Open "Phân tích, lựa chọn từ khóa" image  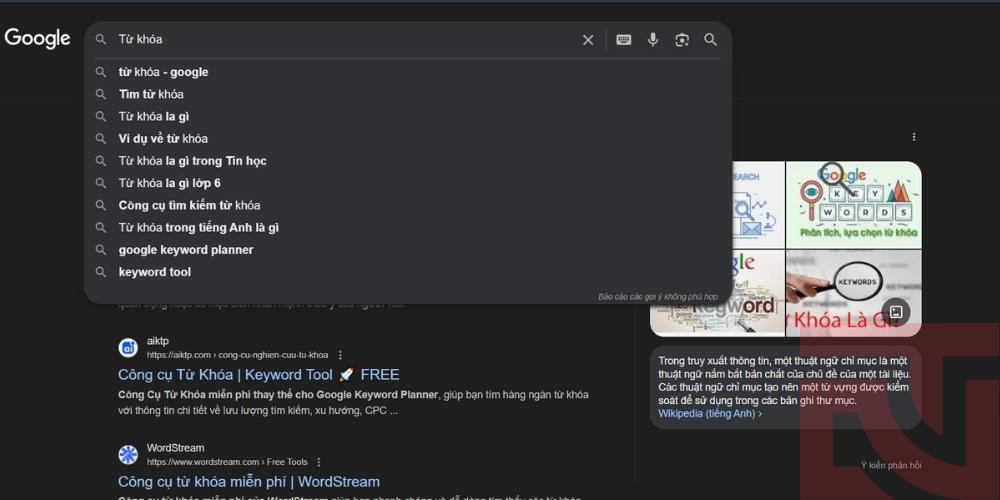click(x=853, y=204)
